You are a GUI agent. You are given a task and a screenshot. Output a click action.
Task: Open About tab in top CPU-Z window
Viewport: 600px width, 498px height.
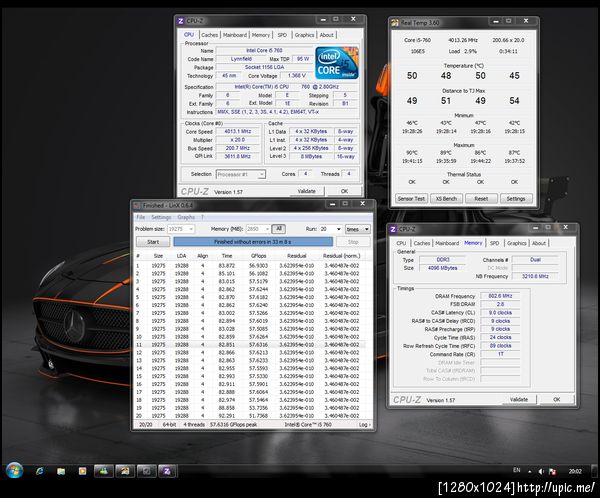[x=326, y=35]
